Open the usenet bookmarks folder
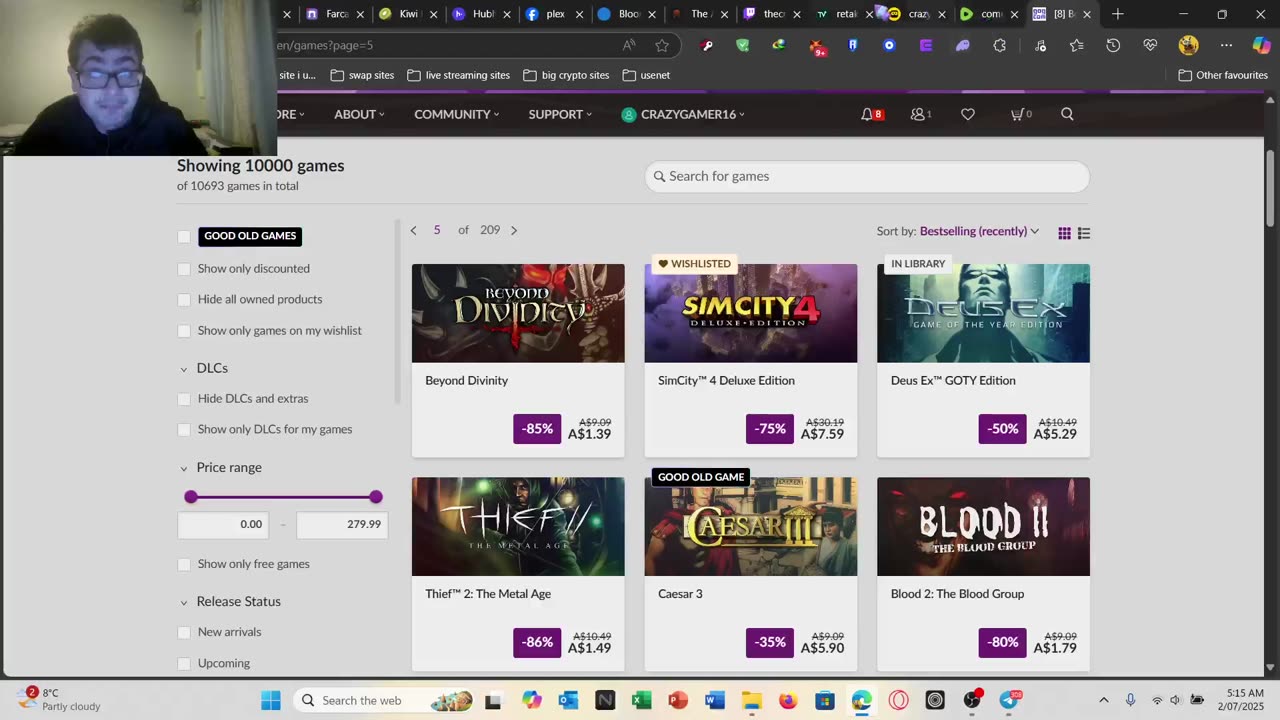1280x720 pixels. coord(646,75)
